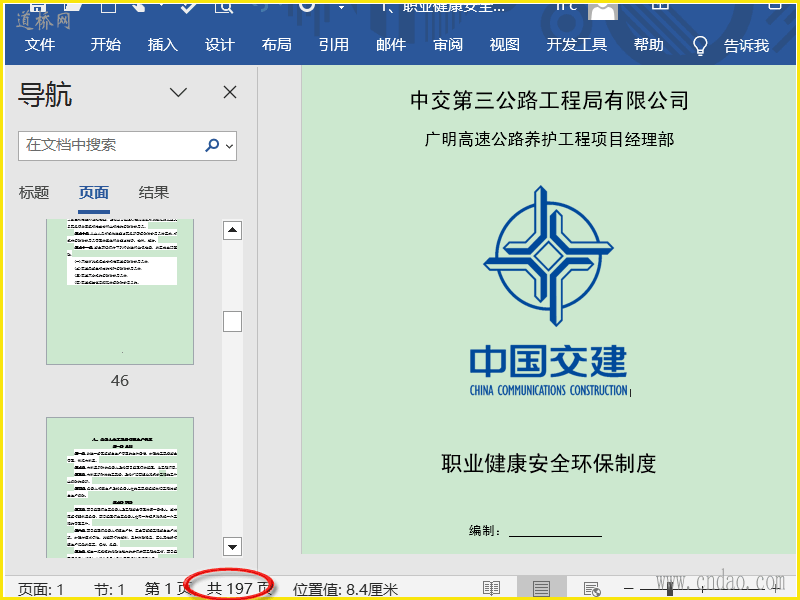The height and width of the screenshot is (600, 800).
Task: Click heading 职业健康安全环保制度
Action: click(548, 463)
